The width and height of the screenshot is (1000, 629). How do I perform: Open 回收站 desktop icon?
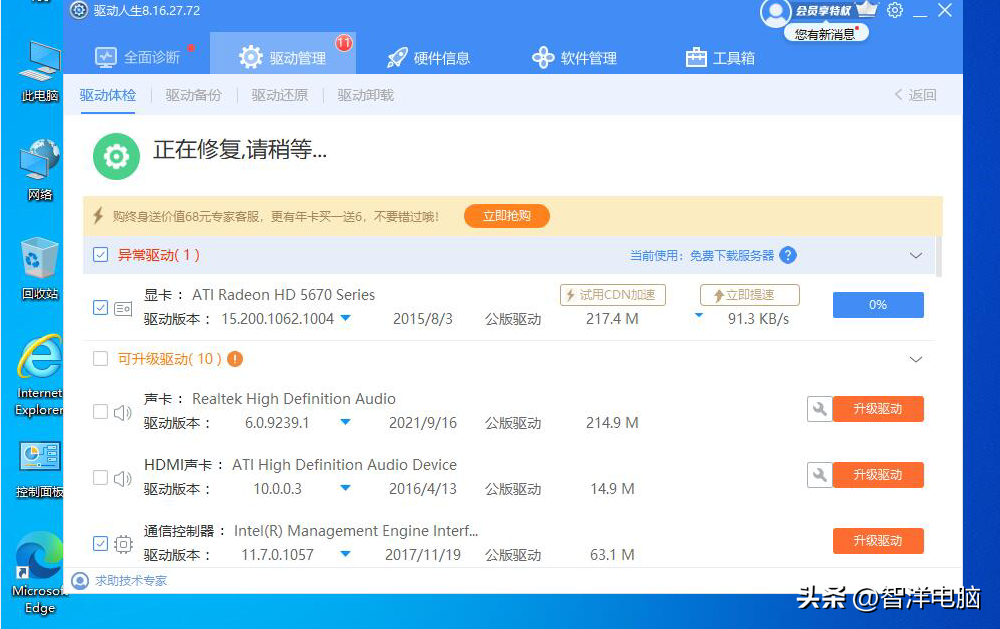[40, 269]
